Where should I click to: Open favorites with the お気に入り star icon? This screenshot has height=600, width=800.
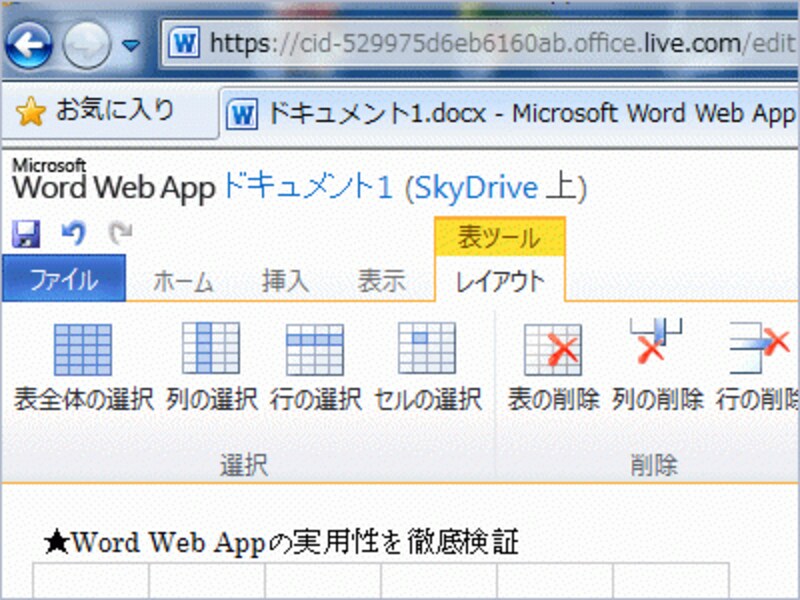pyautogui.click(x=32, y=113)
